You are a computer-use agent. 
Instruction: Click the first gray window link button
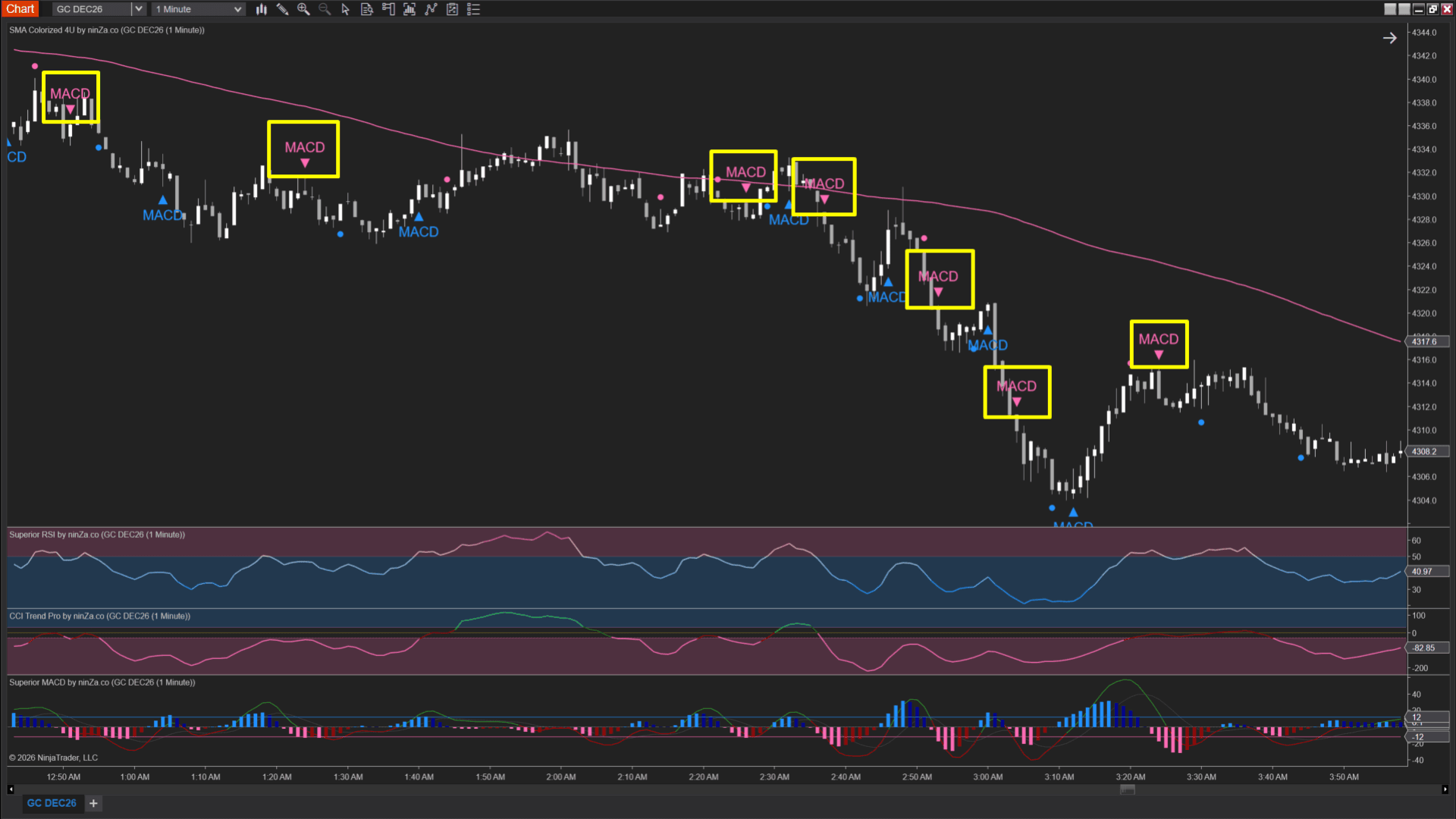(1390, 9)
